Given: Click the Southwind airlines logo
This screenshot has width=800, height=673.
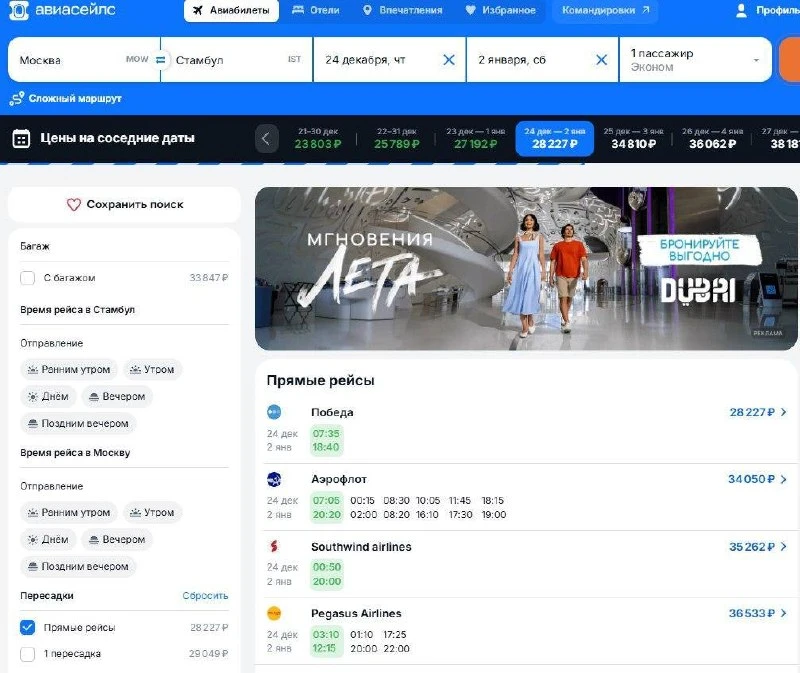Looking at the screenshot, I should pos(274,546).
